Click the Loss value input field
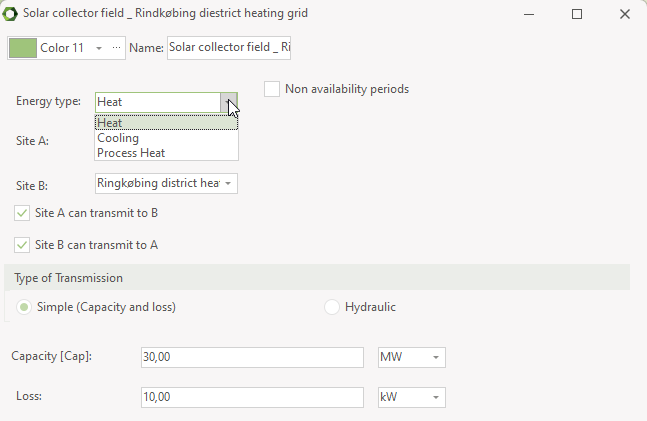647x421 pixels. click(x=251, y=397)
